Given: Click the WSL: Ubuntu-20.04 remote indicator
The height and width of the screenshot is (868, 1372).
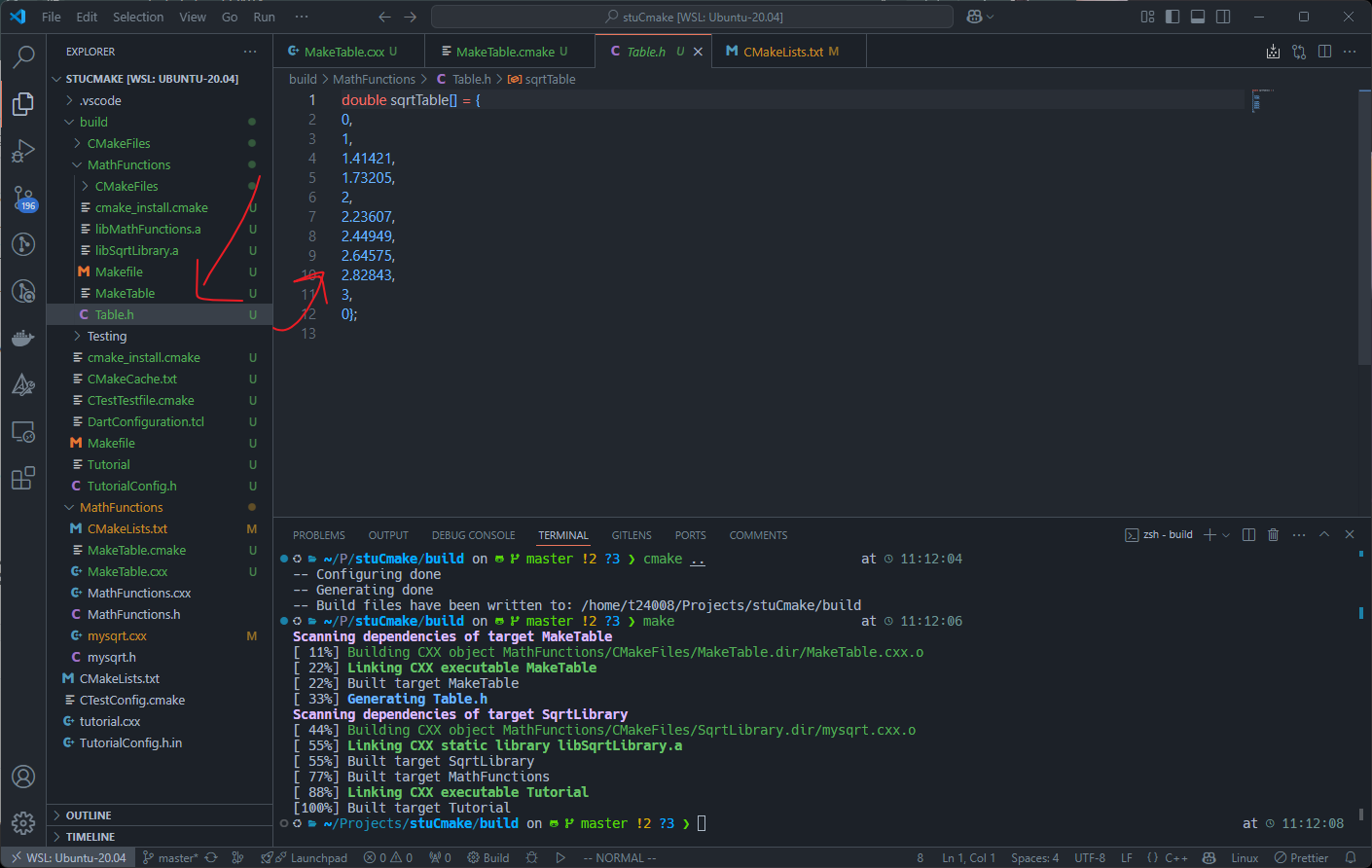Looking at the screenshot, I should tap(68, 857).
